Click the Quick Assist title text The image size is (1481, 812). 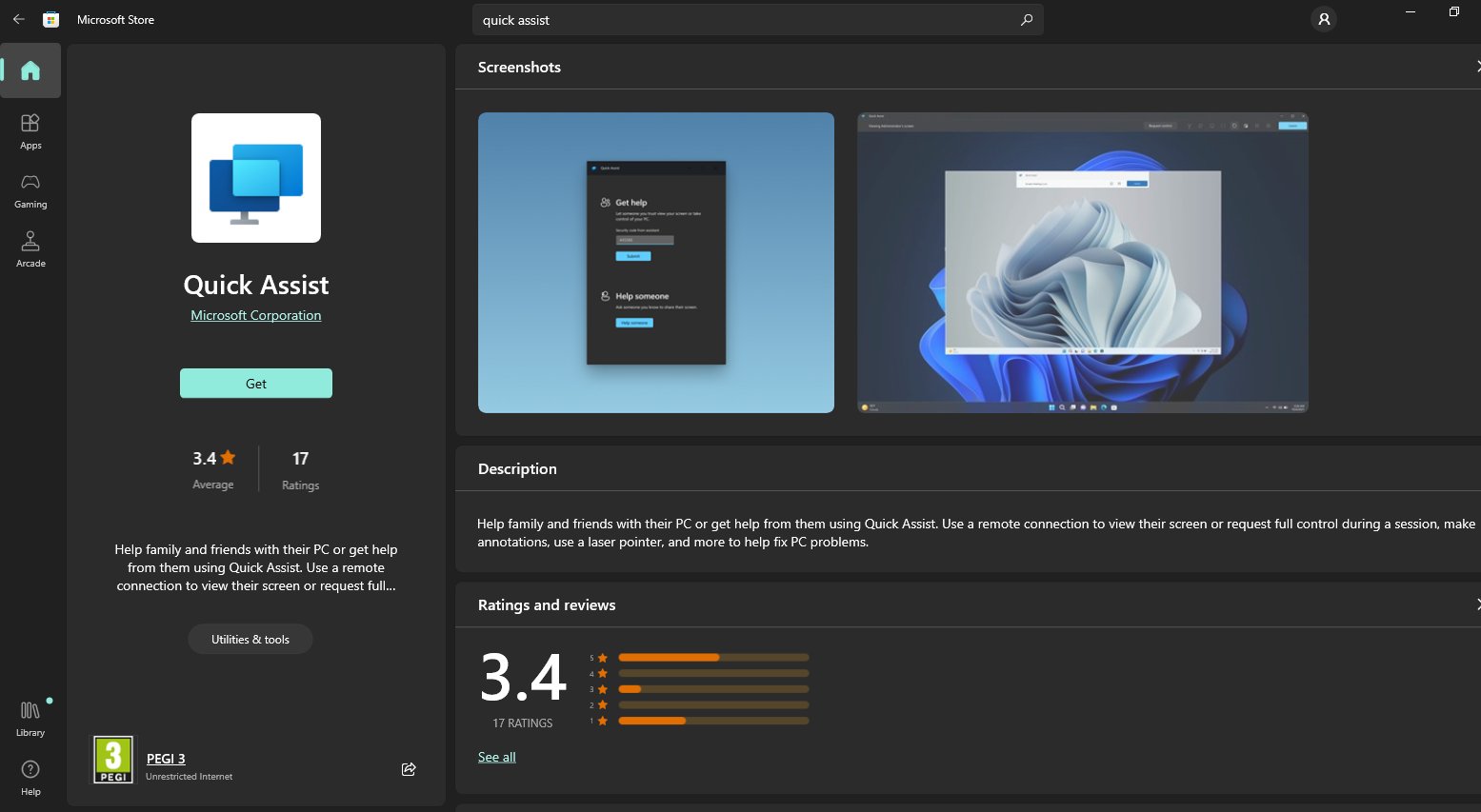click(256, 285)
